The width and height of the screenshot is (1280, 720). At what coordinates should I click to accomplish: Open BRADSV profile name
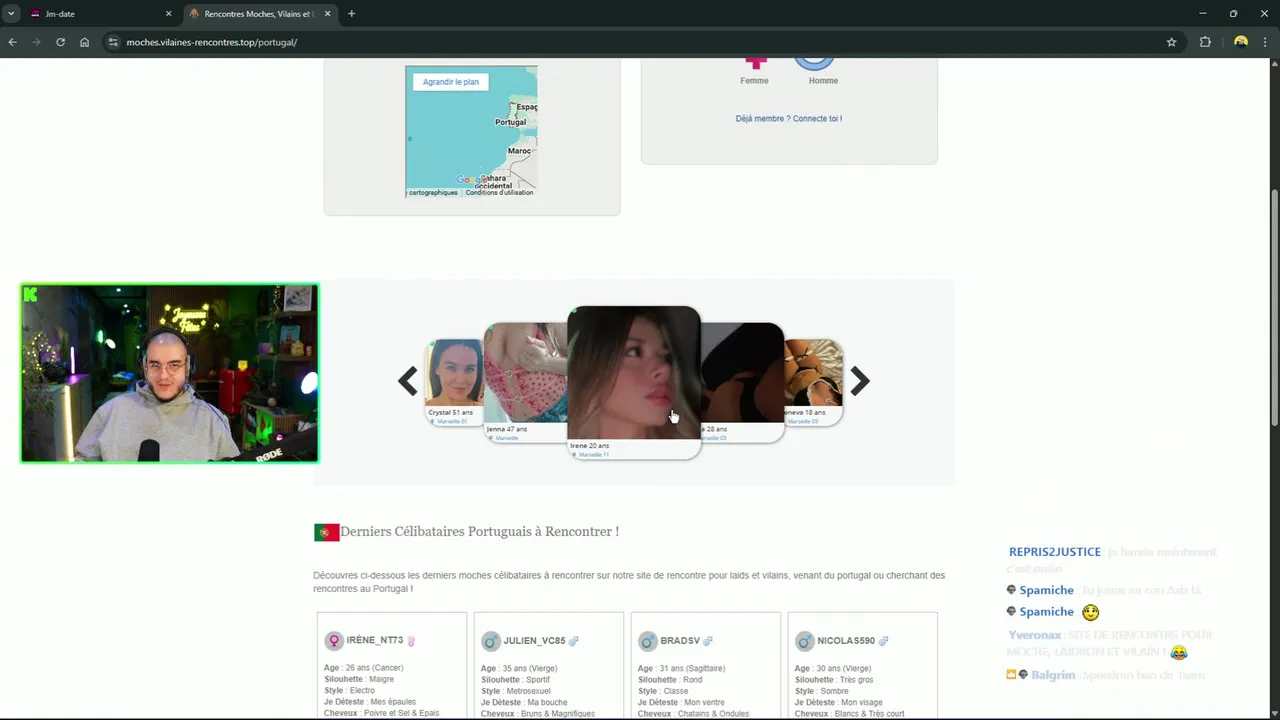coord(680,640)
